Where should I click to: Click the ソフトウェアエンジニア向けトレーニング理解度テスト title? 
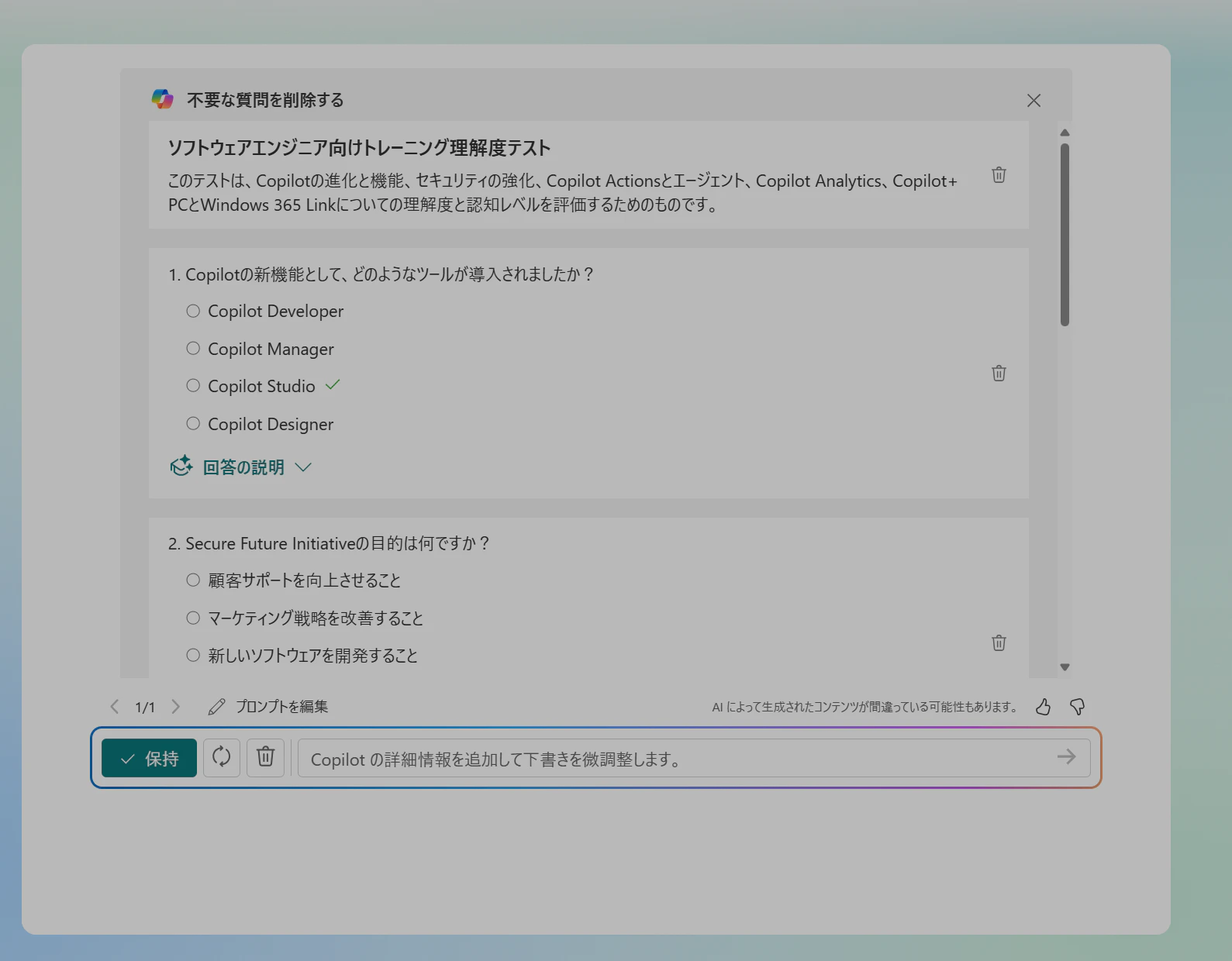tap(359, 147)
